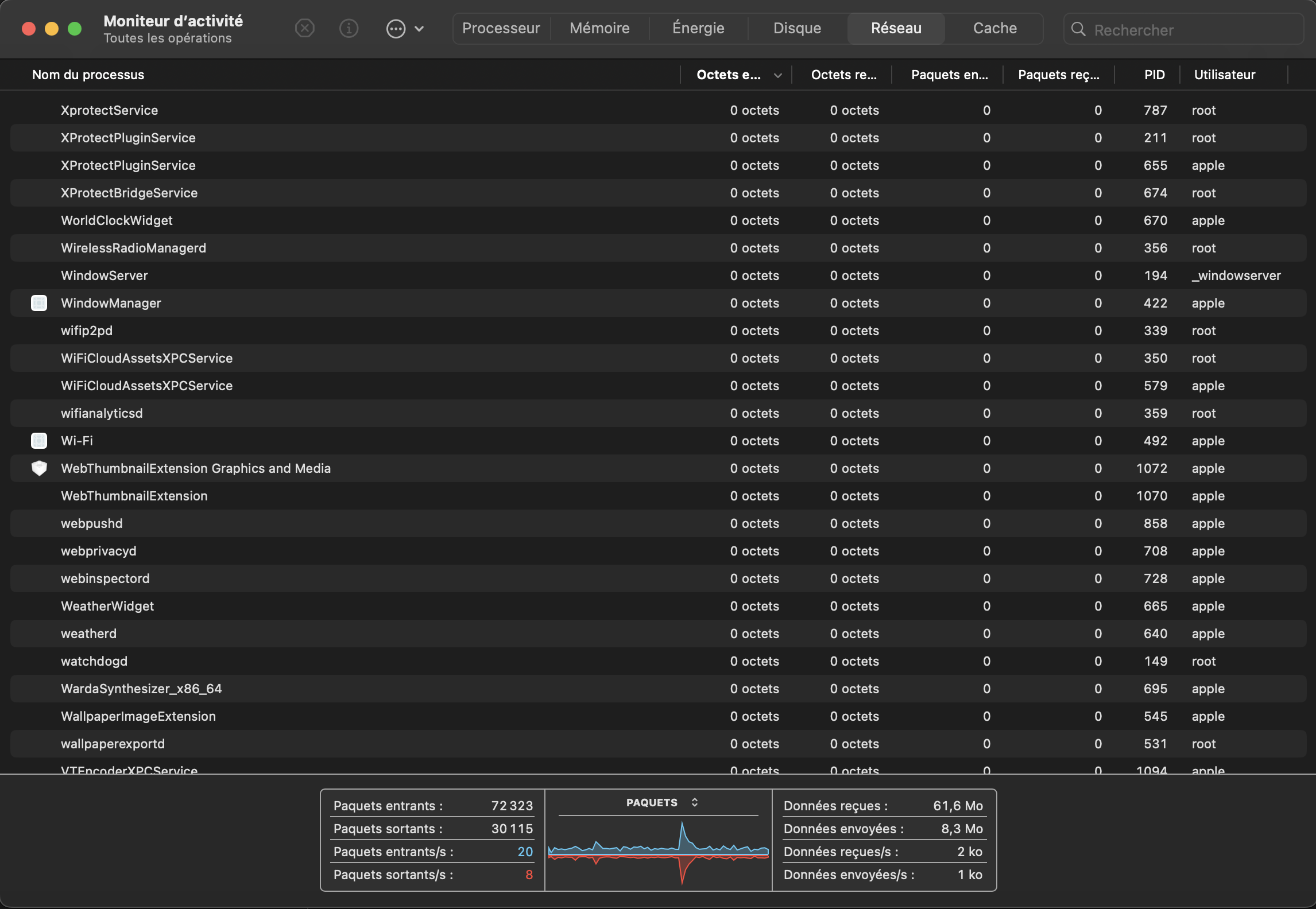This screenshot has height=909, width=1316.
Task: Click the stop process (X) toolbar icon
Action: pyautogui.click(x=305, y=28)
